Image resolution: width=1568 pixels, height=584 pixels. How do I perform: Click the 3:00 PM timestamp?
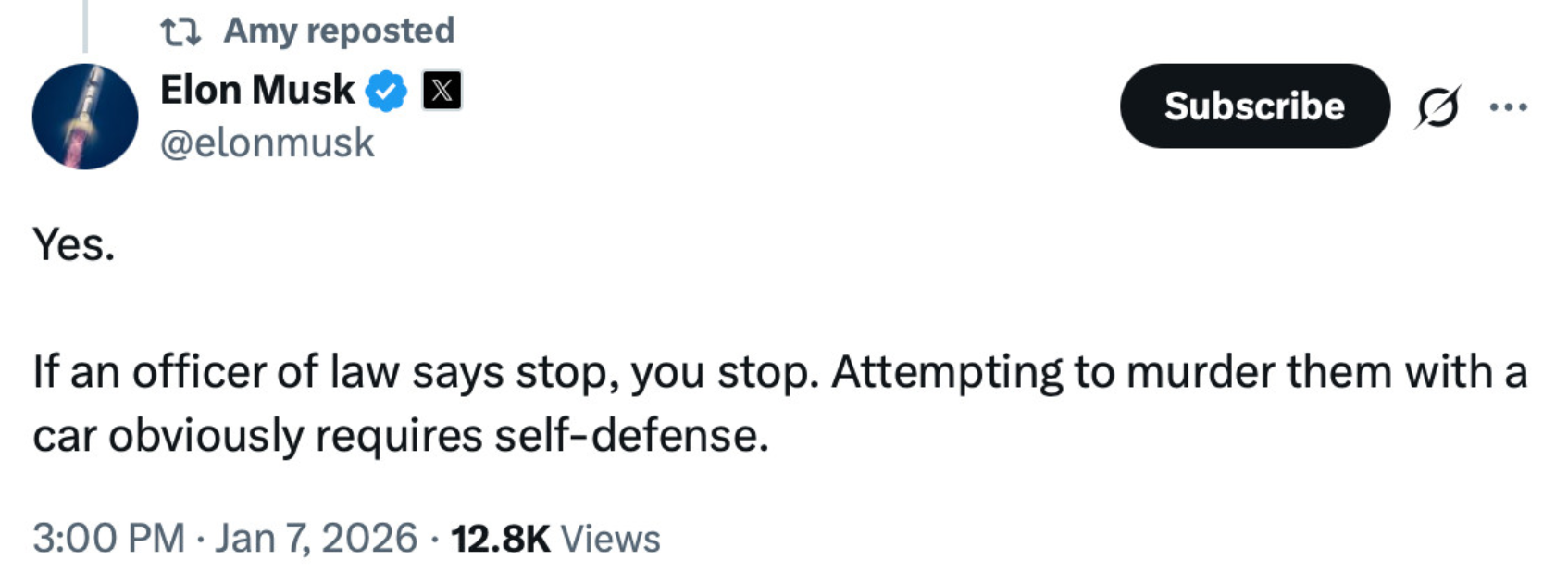(108, 539)
